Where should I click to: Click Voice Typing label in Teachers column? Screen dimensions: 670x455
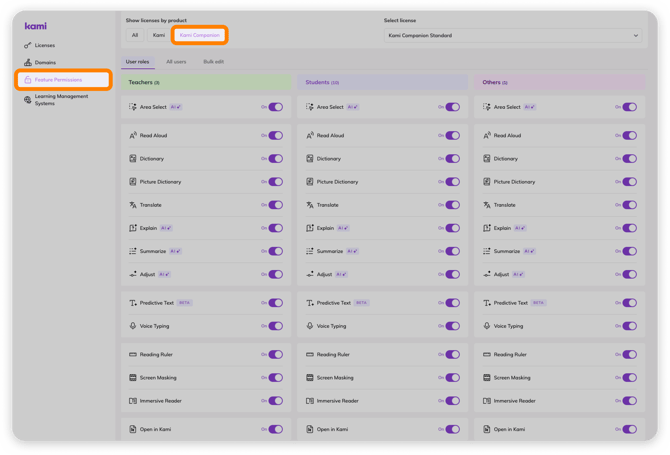click(x=154, y=326)
